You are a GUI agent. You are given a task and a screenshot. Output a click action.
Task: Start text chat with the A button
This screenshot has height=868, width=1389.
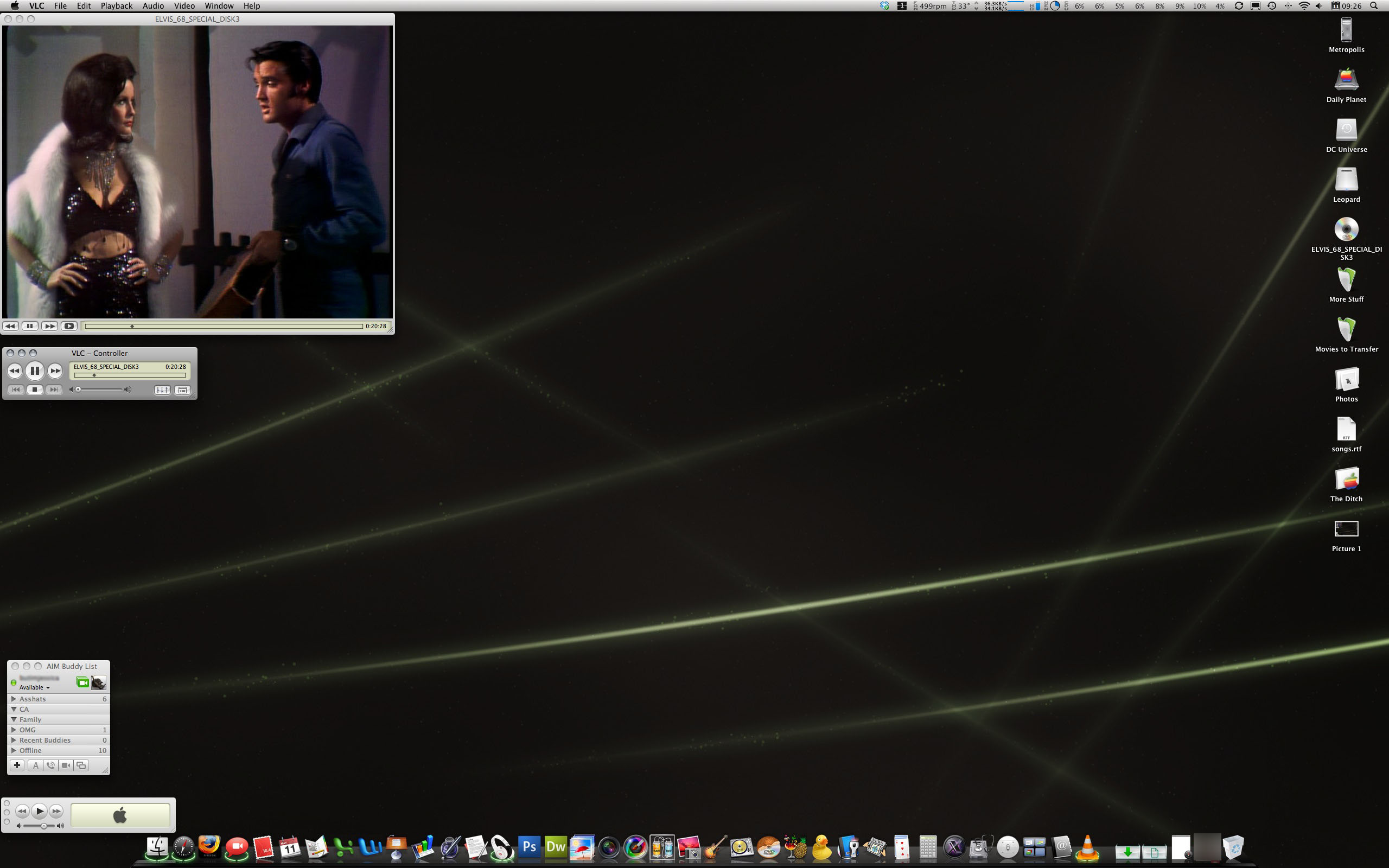tap(36, 765)
